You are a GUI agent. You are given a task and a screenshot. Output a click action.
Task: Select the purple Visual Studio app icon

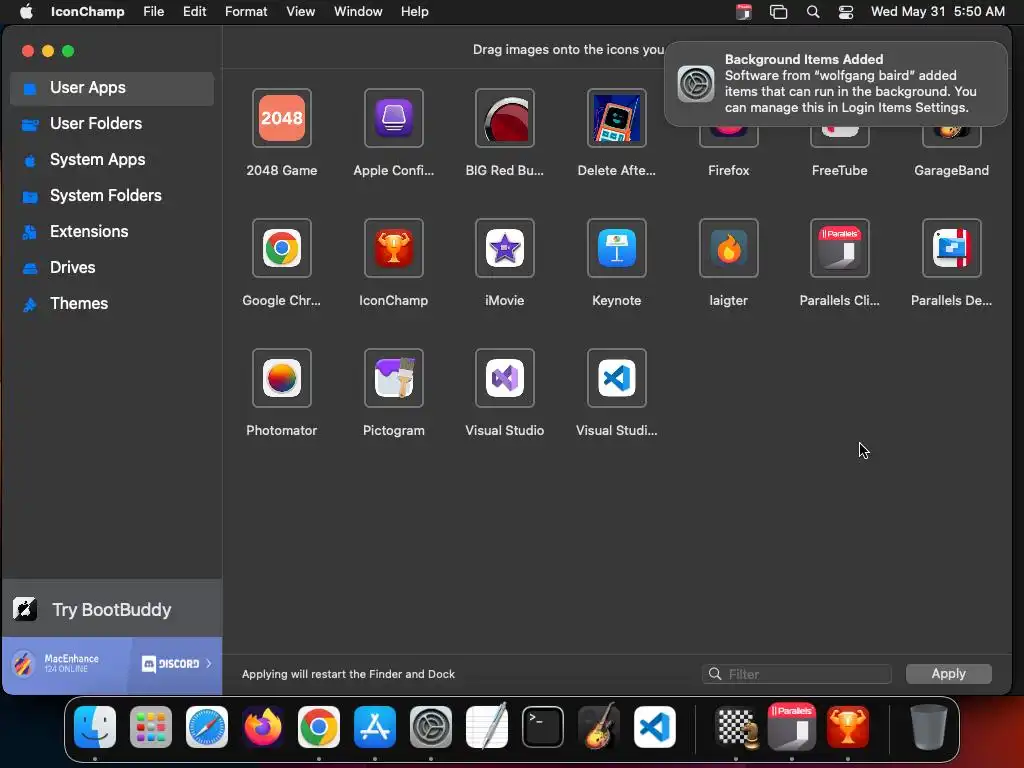(x=504, y=378)
